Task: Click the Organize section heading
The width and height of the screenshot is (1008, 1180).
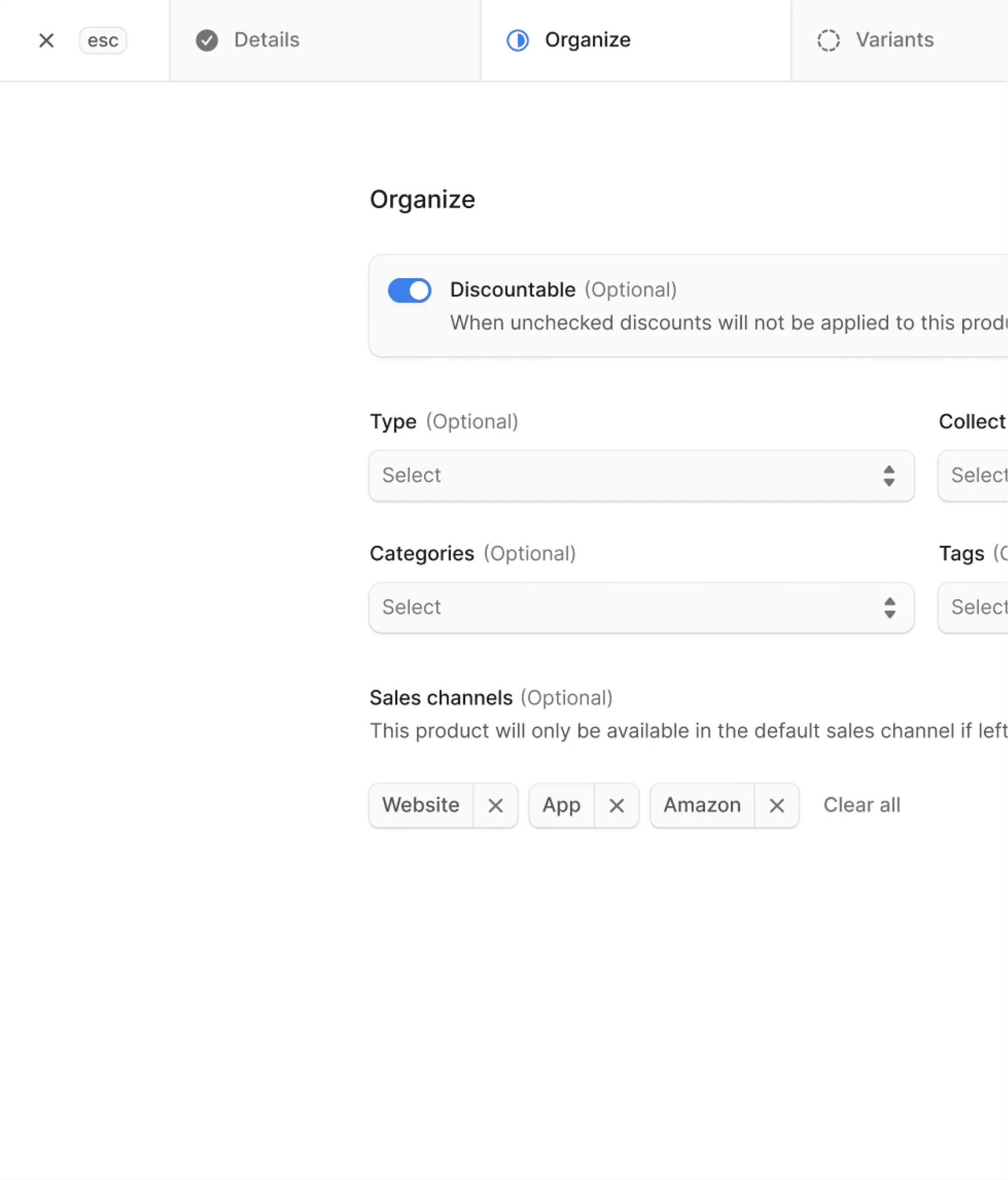Action: click(x=422, y=200)
